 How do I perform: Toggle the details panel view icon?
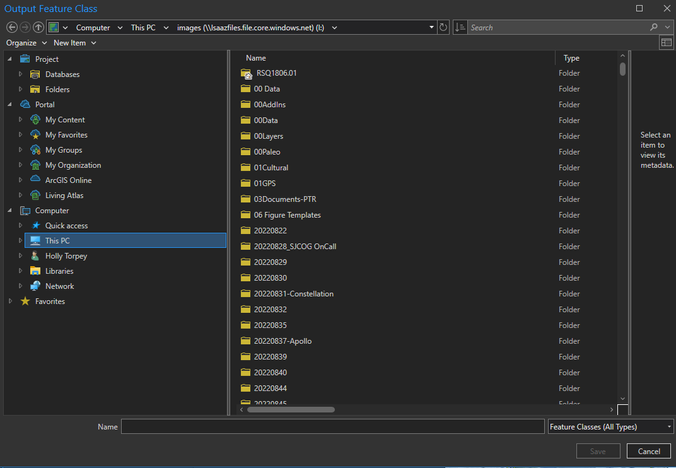(666, 42)
